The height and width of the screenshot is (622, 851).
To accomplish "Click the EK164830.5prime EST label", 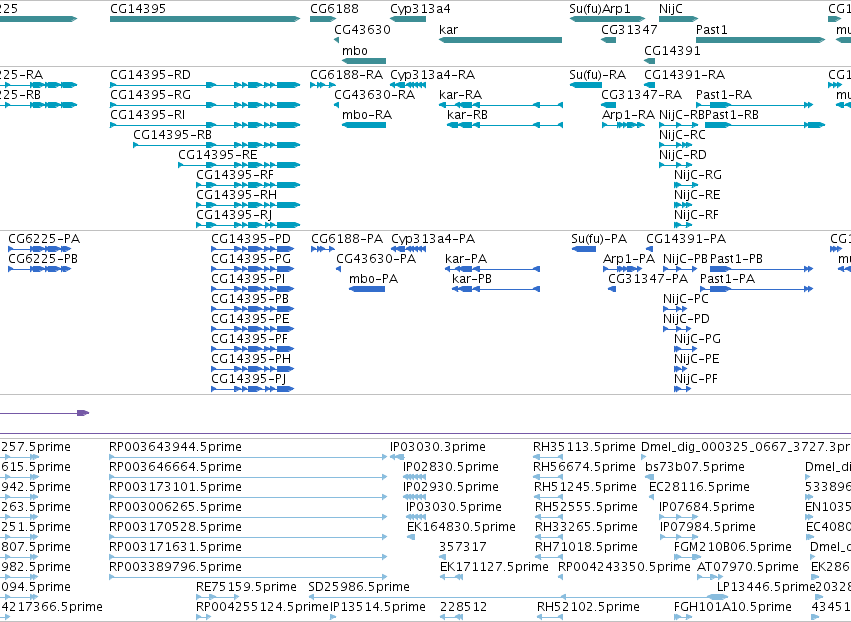I will pos(461,526).
